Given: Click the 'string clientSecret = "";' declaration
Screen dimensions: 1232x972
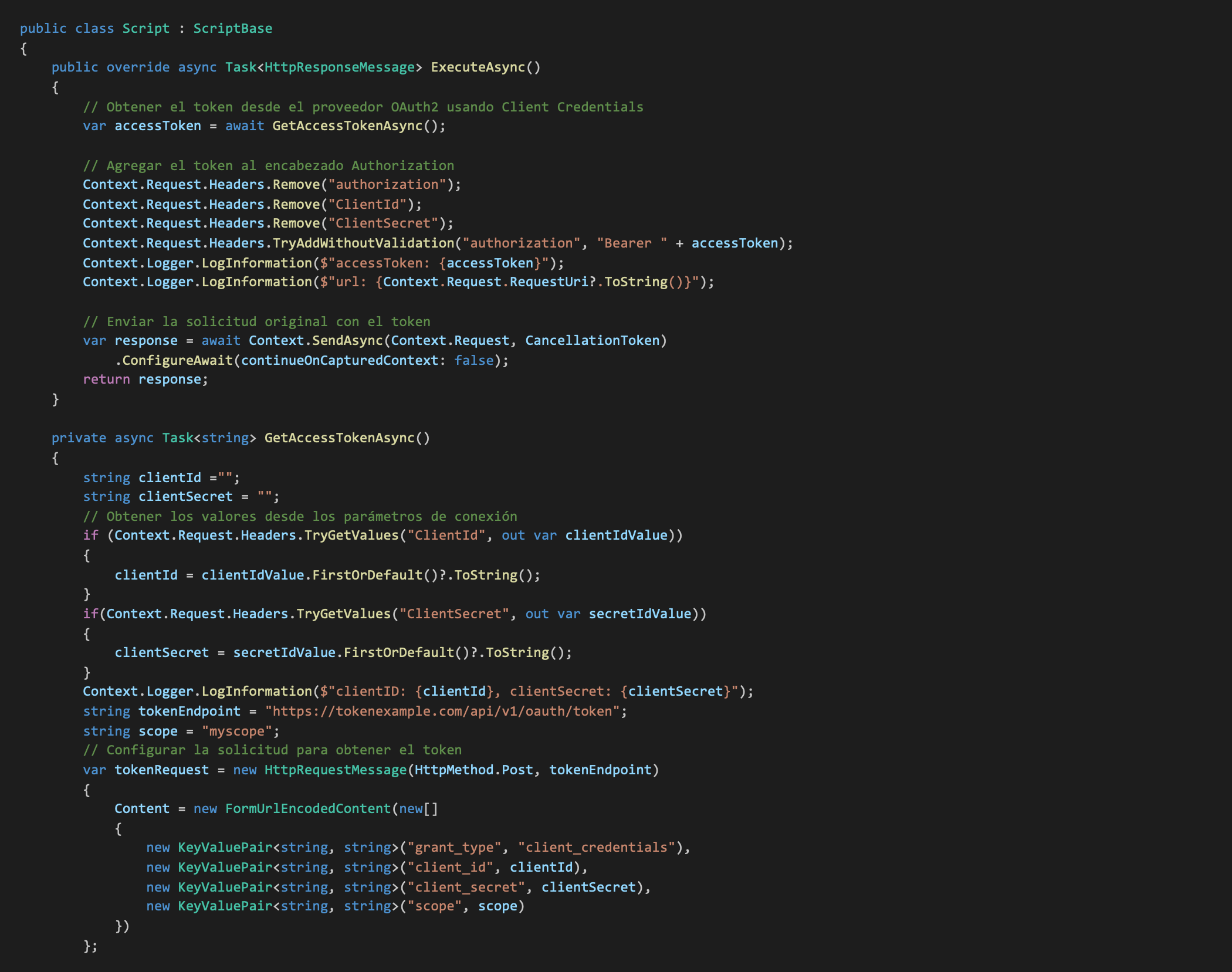Looking at the screenshot, I should click(181, 496).
